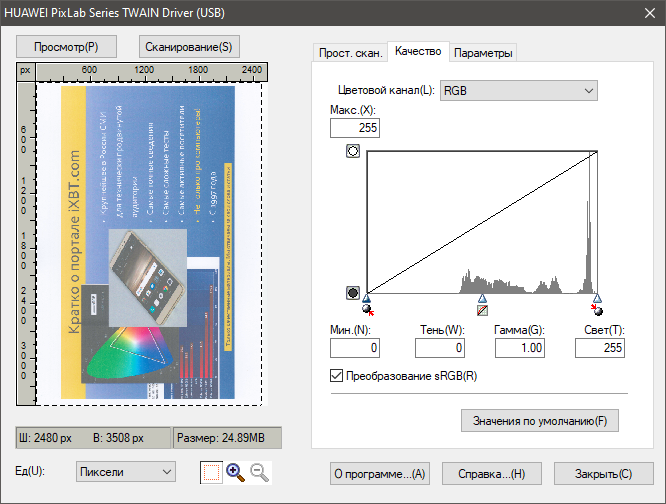Zoom in on the preview
Image resolution: width=666 pixels, height=504 pixels.
[x=235, y=473]
